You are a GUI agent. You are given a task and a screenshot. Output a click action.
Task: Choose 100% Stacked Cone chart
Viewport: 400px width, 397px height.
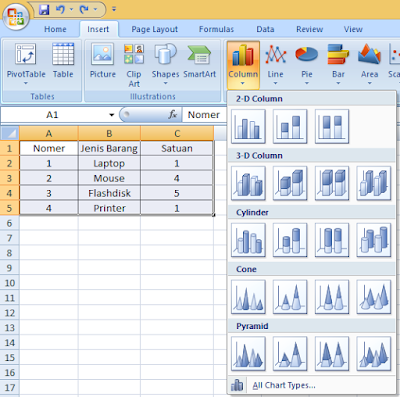pos(332,297)
